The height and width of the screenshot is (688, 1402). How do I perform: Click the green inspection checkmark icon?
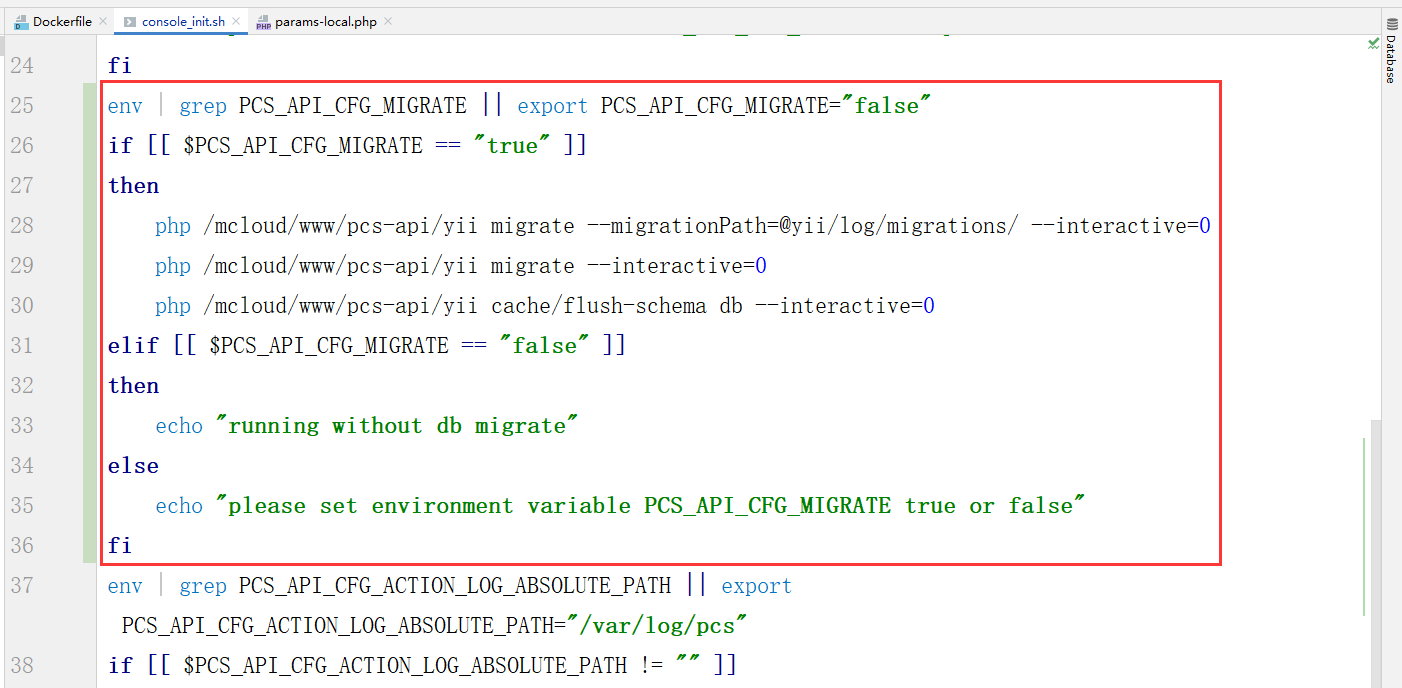coord(1372,44)
